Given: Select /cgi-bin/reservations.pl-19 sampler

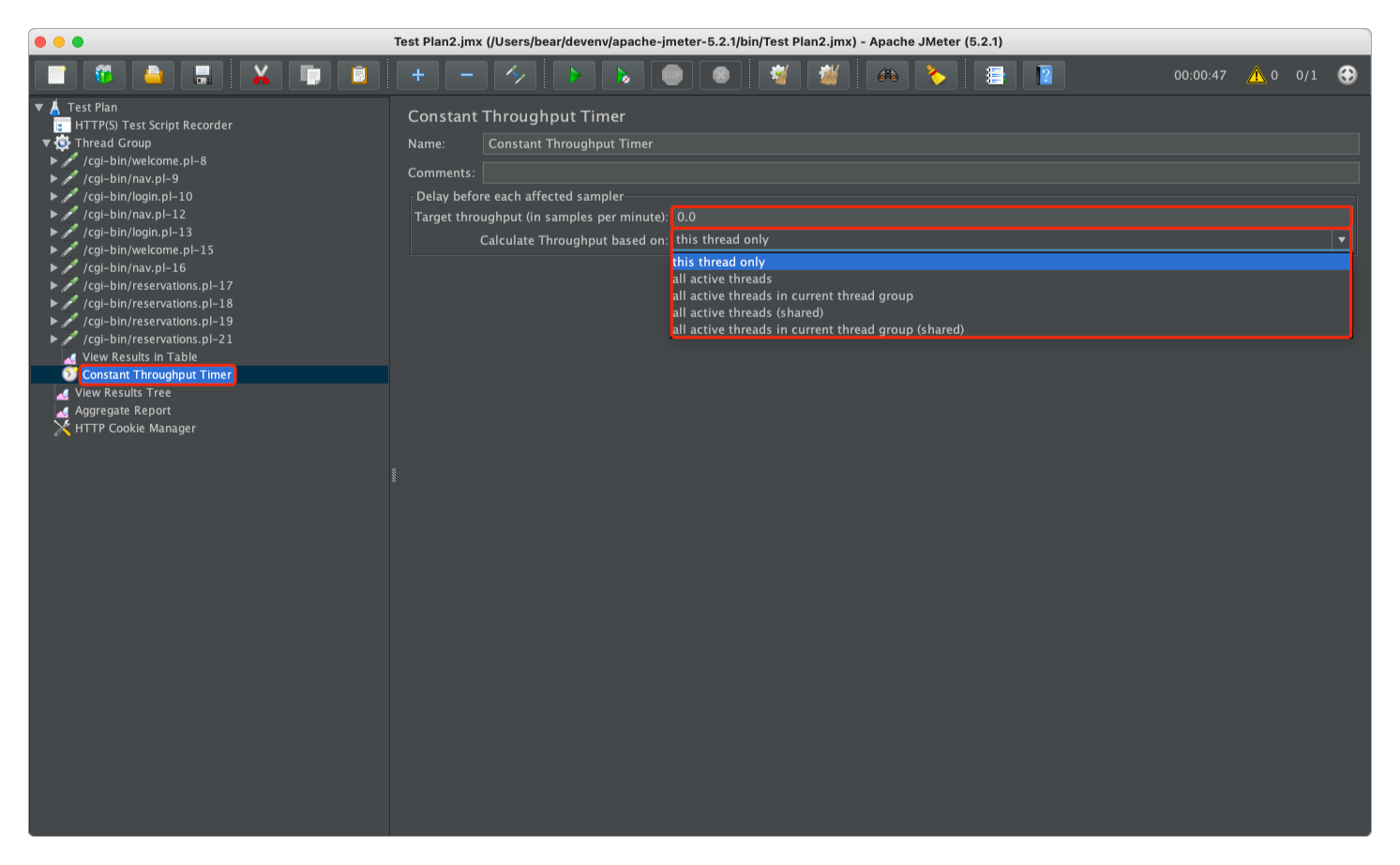Looking at the screenshot, I should tap(158, 321).
